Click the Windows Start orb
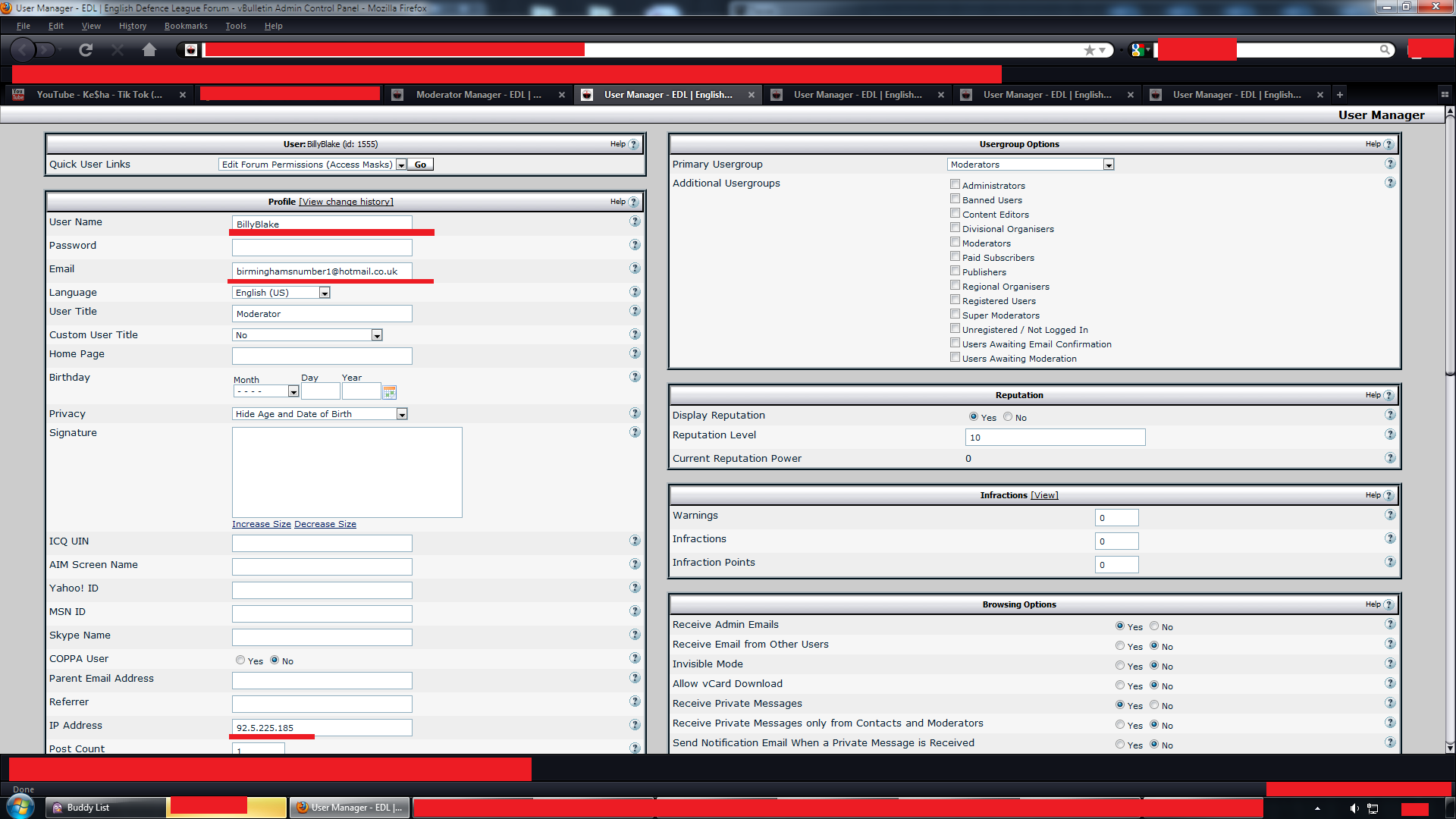This screenshot has width=1456, height=819. pos(20,807)
